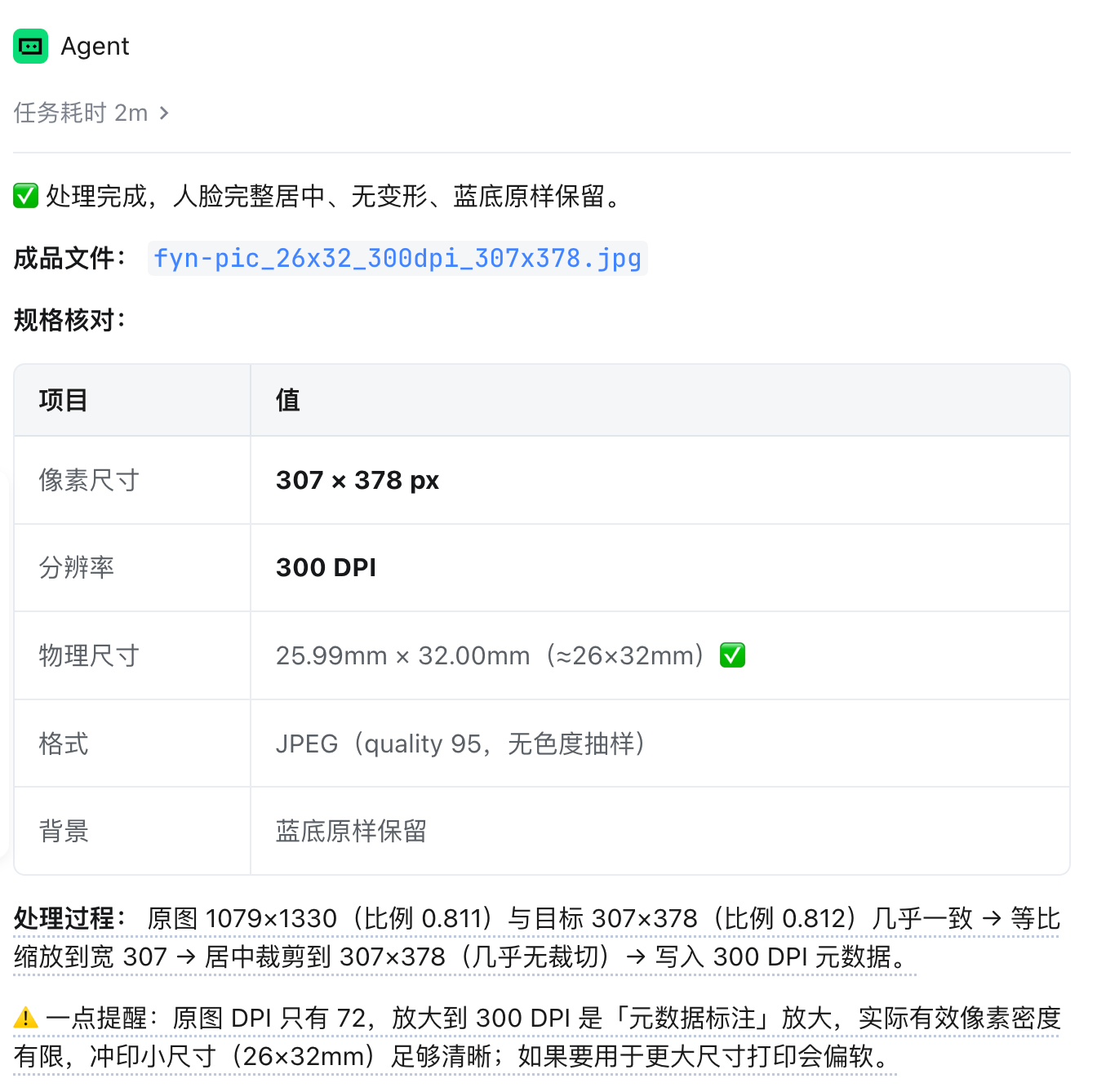Click the 任务耗时 2m text
This screenshot has width=1097, height=1092.
pos(81,113)
